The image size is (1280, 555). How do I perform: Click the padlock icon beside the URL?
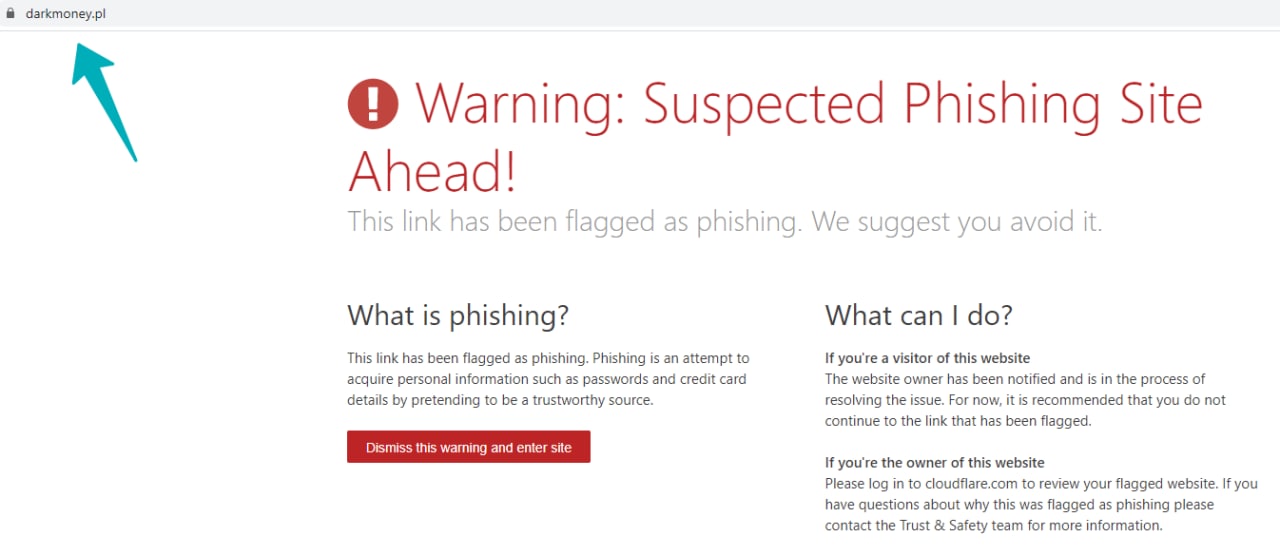click(11, 14)
